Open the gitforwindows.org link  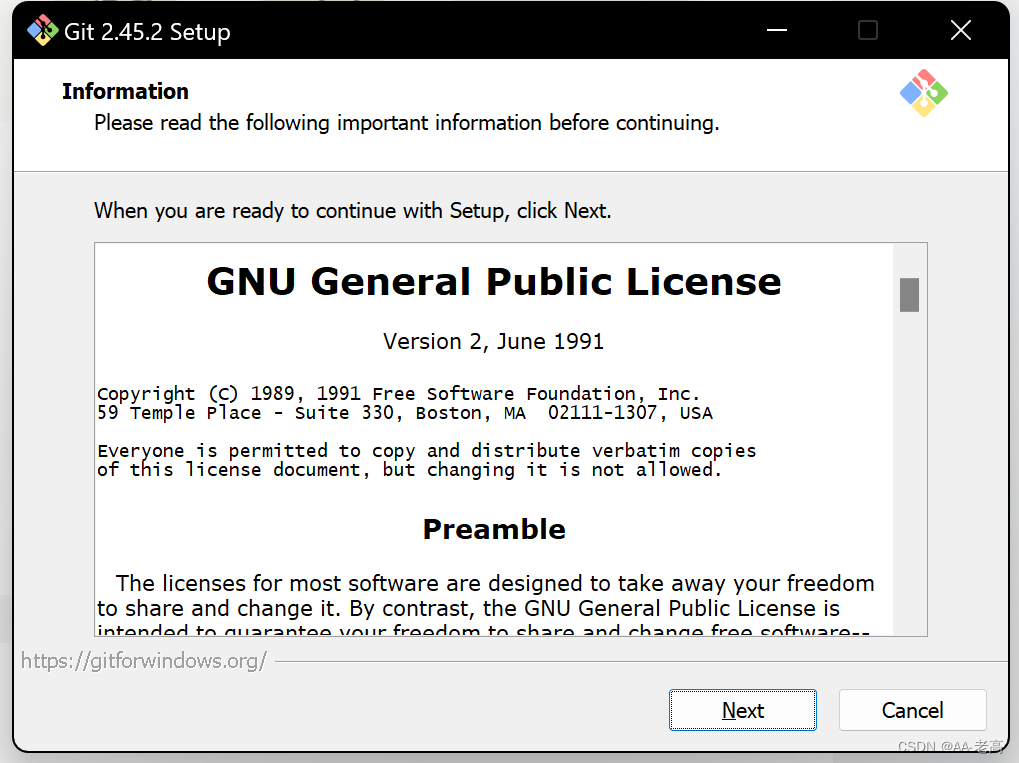pos(144,660)
